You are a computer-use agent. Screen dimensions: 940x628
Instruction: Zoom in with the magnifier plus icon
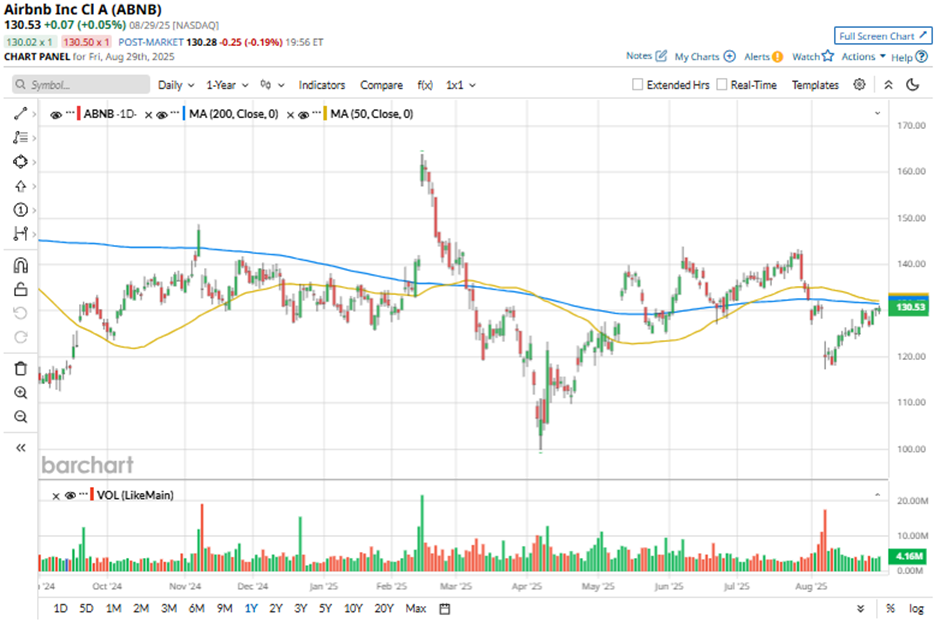pyautogui.click(x=20, y=392)
